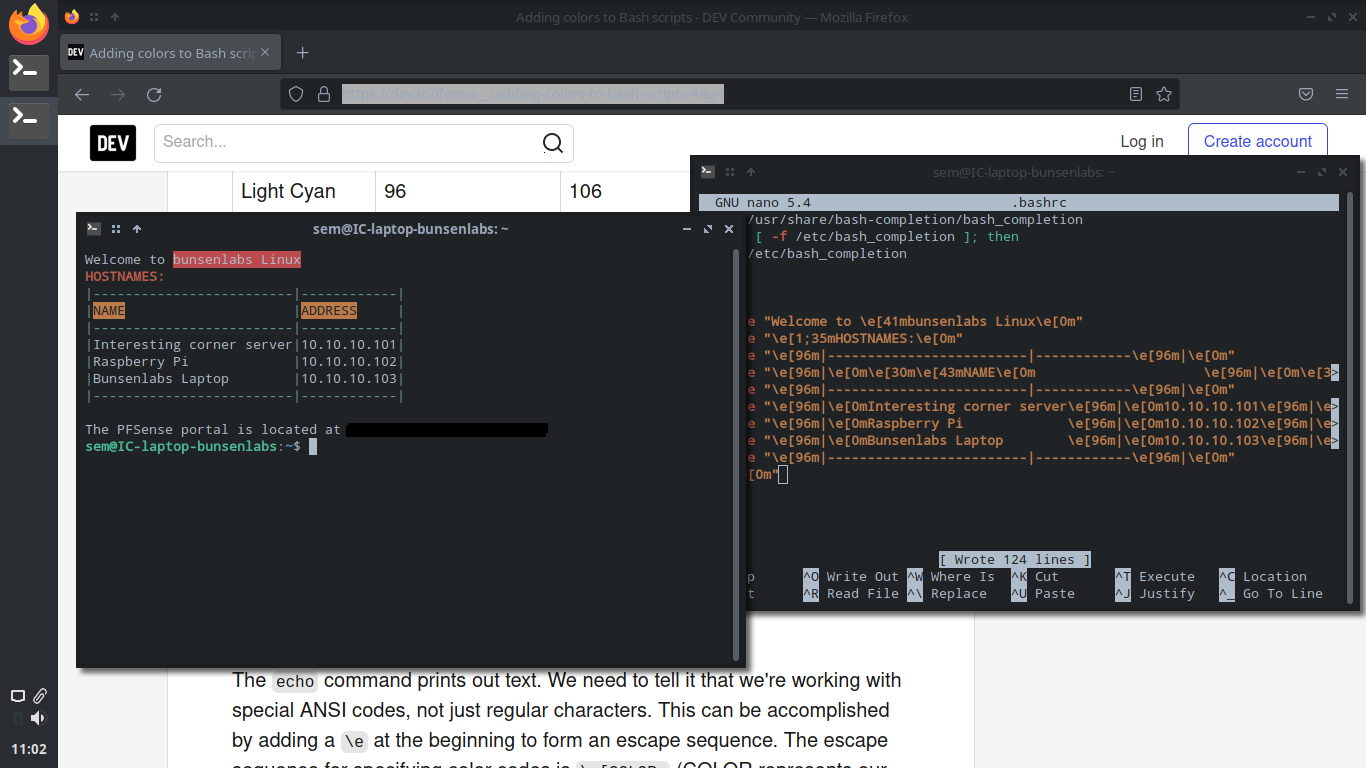Toggle keep-above arrow on the nano terminal window
Image resolution: width=1366 pixels, height=768 pixels.
(x=750, y=171)
